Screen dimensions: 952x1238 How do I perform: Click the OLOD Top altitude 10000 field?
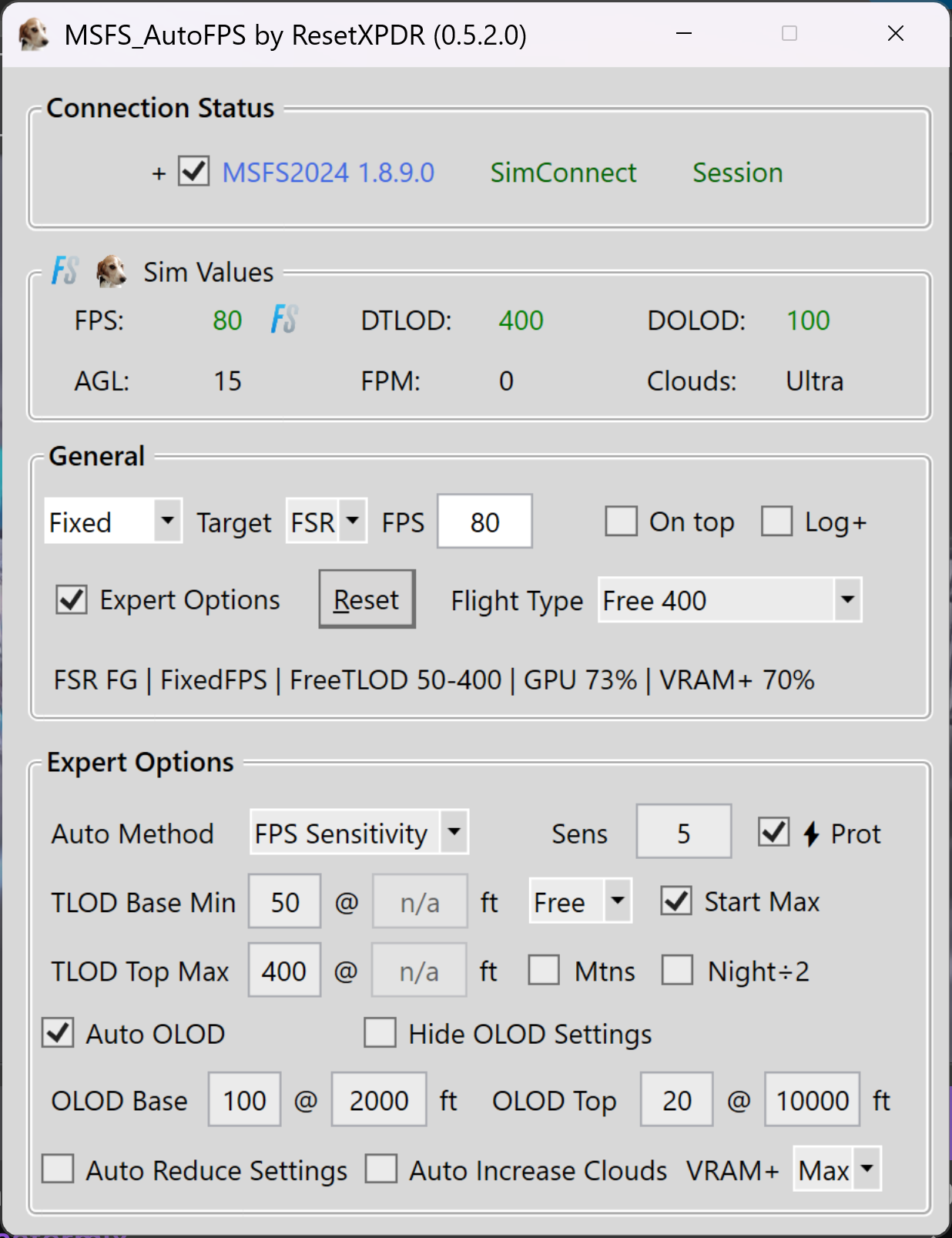coord(813,1100)
